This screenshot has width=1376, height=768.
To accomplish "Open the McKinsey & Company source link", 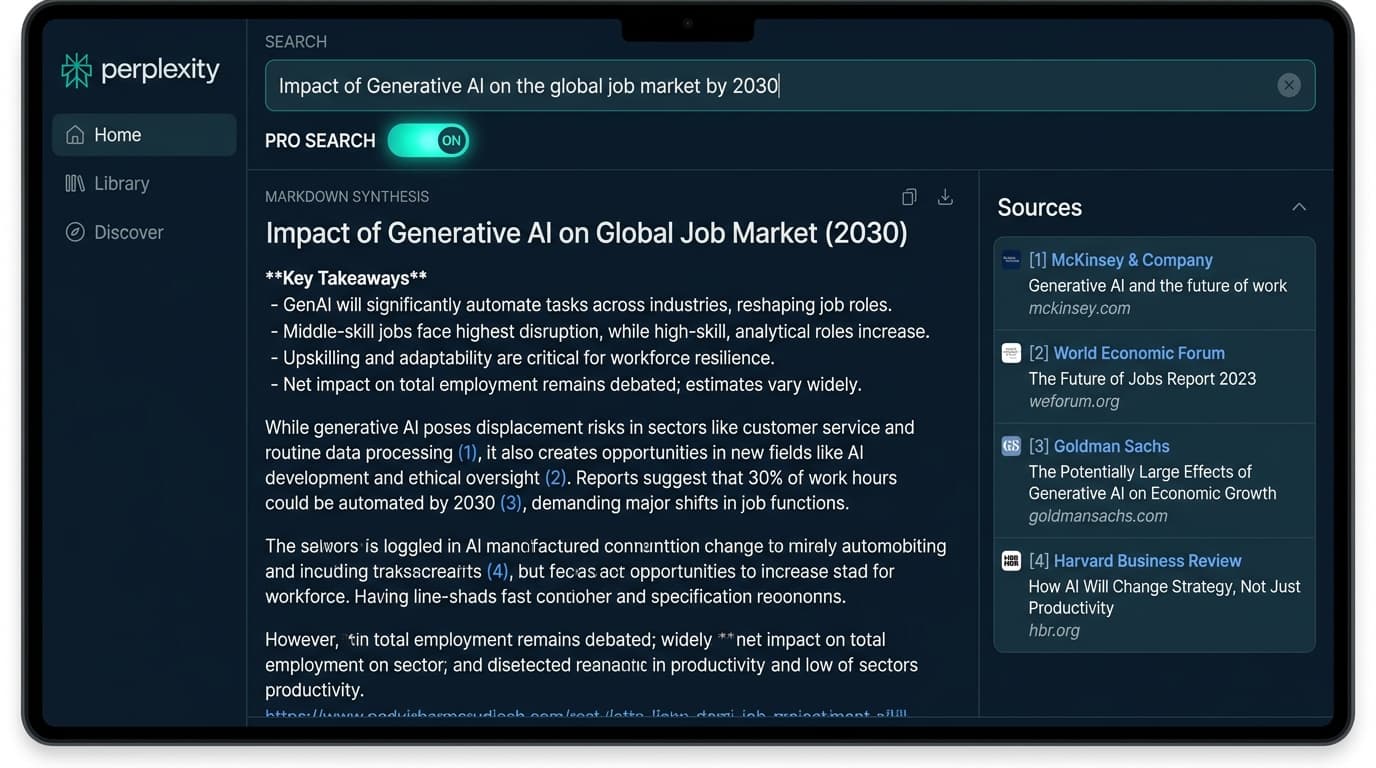I will 1120,260.
